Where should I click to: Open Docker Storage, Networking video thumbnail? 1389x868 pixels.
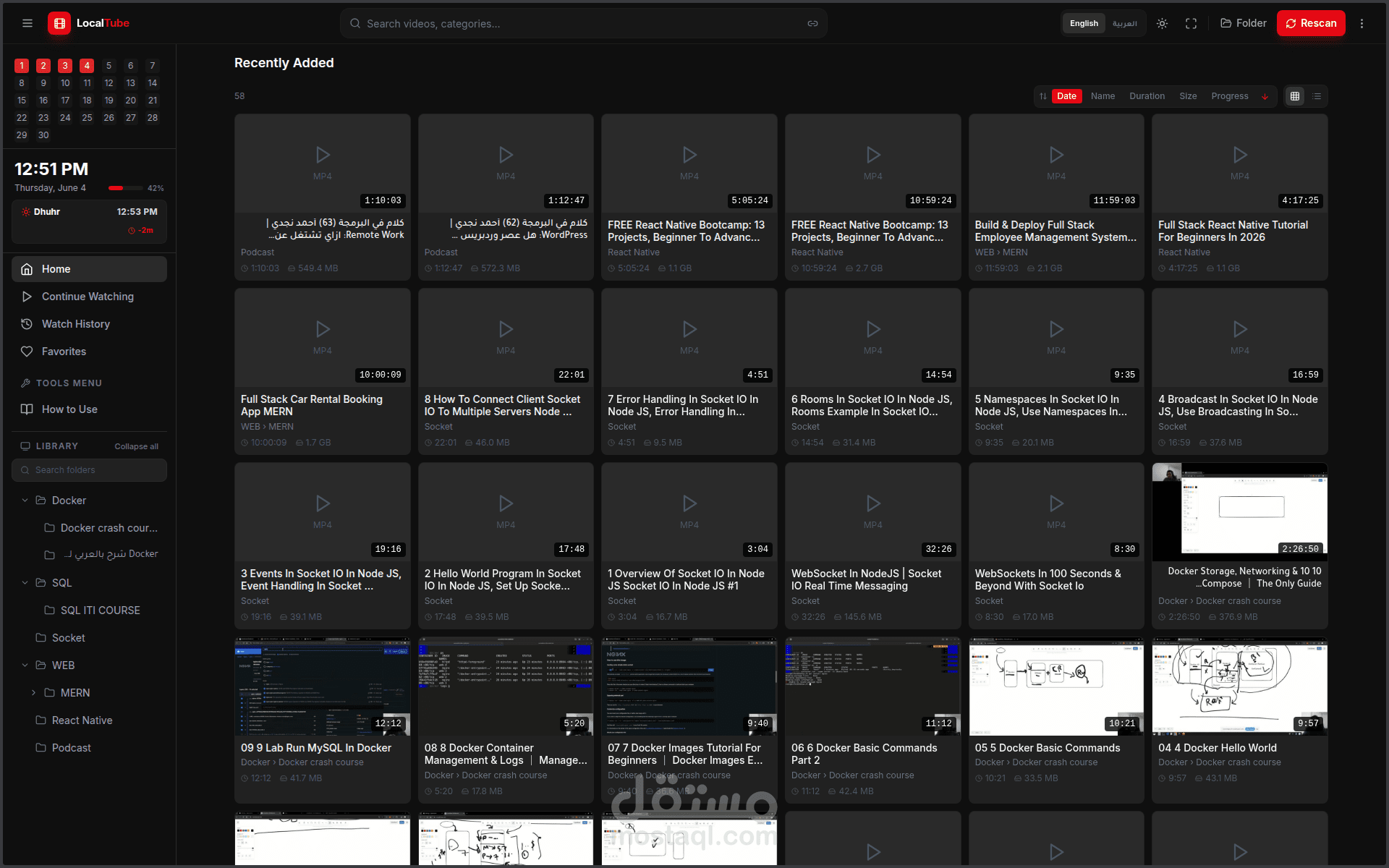[1240, 513]
